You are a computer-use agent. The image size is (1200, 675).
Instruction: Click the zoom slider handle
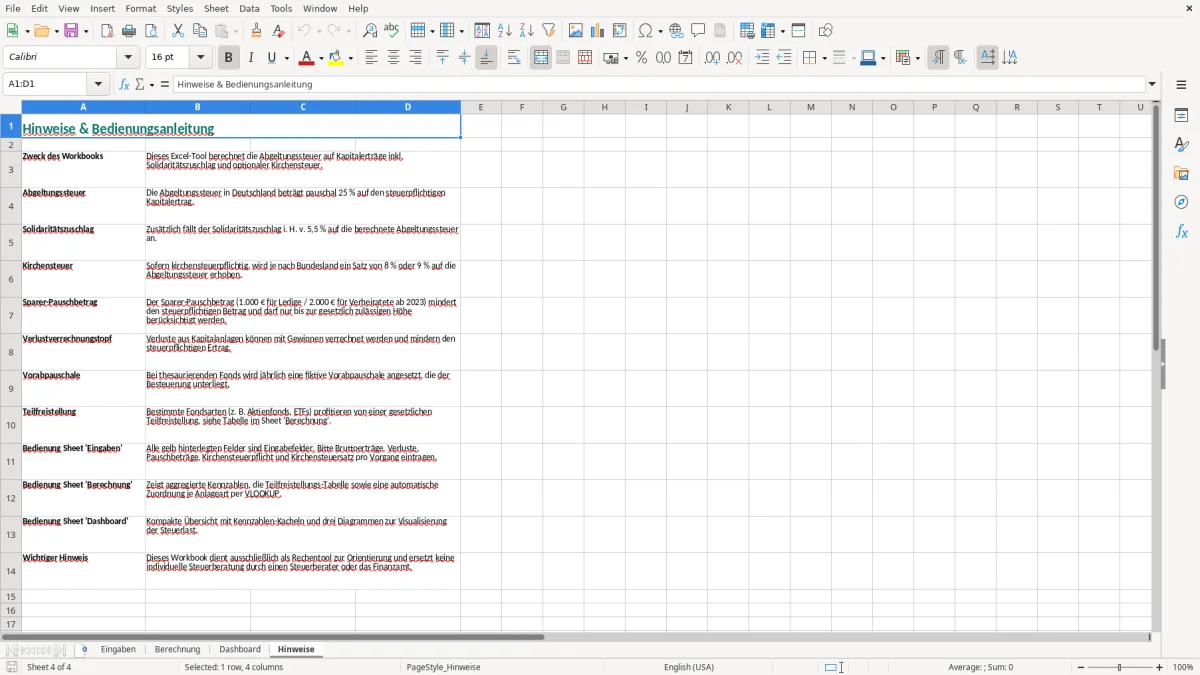pos(1119,667)
